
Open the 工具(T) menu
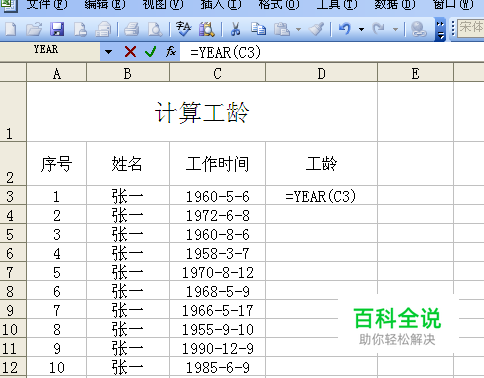337,5
